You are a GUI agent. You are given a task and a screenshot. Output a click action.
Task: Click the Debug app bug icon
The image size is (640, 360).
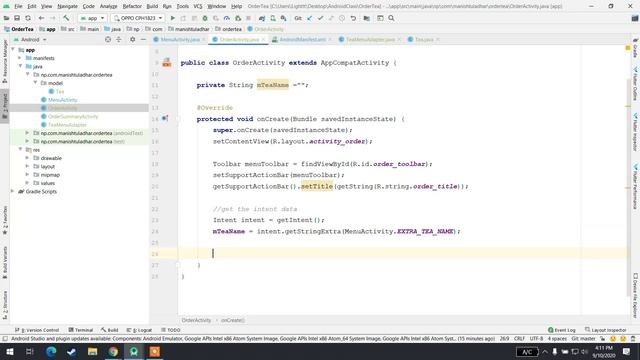coord(205,18)
